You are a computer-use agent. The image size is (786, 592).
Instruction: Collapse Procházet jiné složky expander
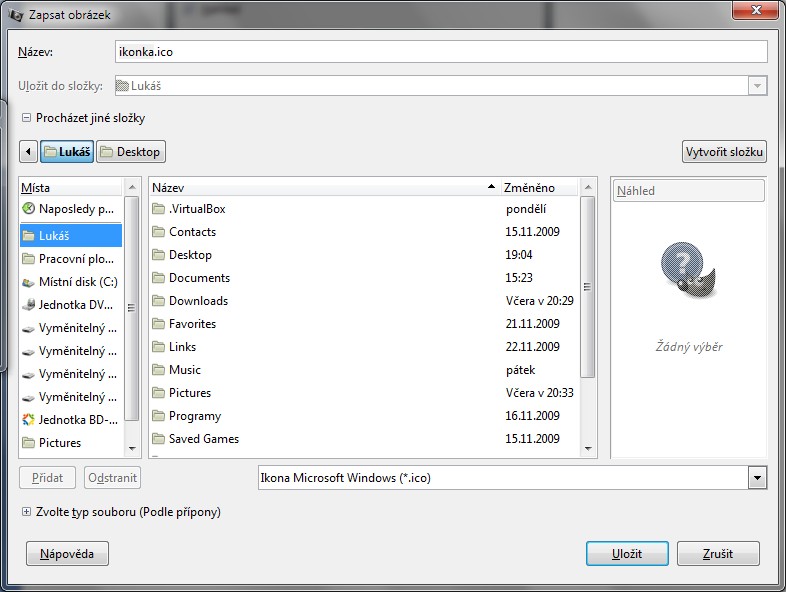(x=27, y=118)
